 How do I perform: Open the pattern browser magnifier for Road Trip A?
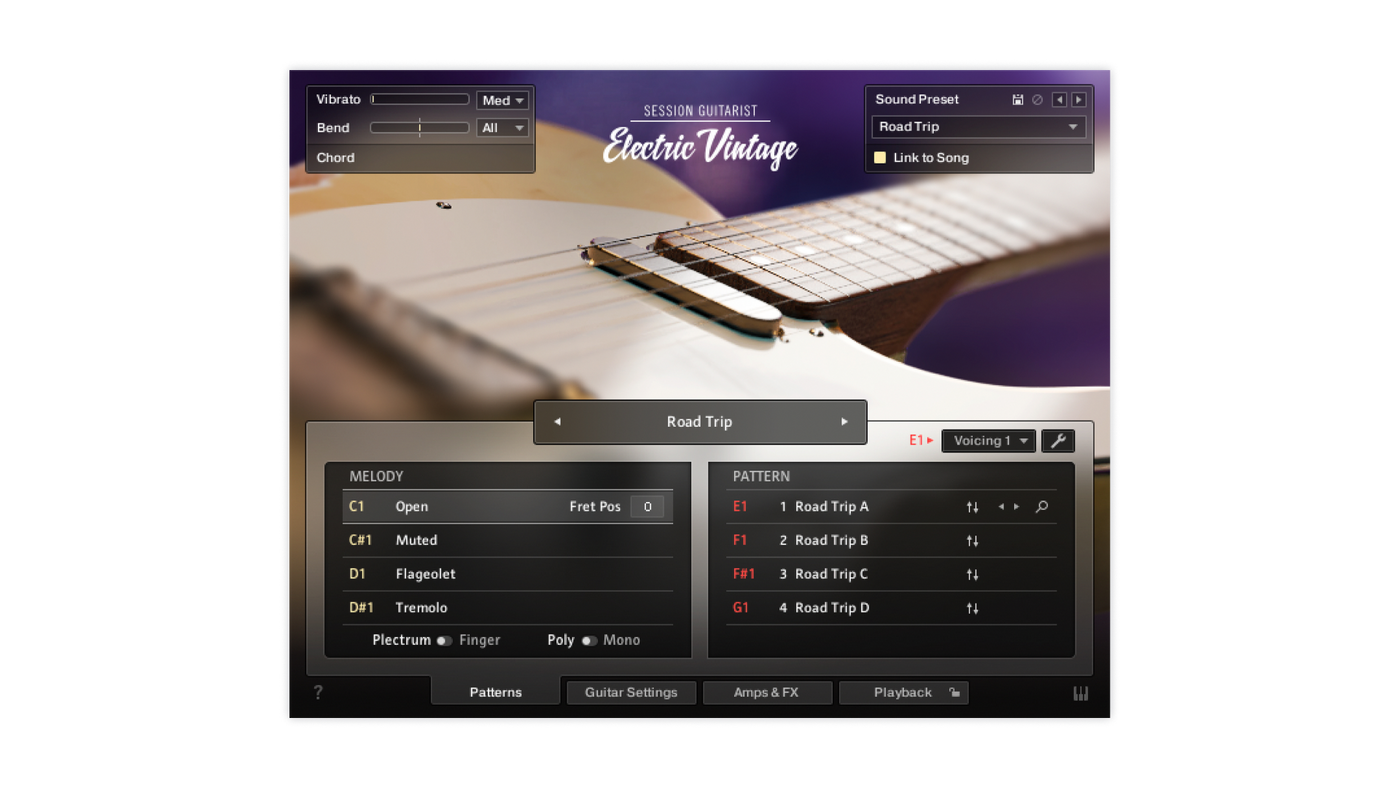click(x=1042, y=507)
